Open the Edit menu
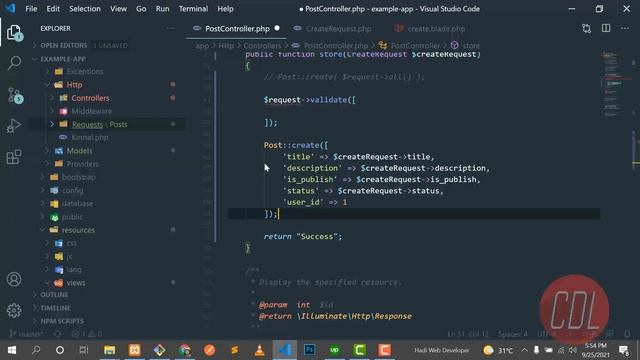 [x=53, y=9]
